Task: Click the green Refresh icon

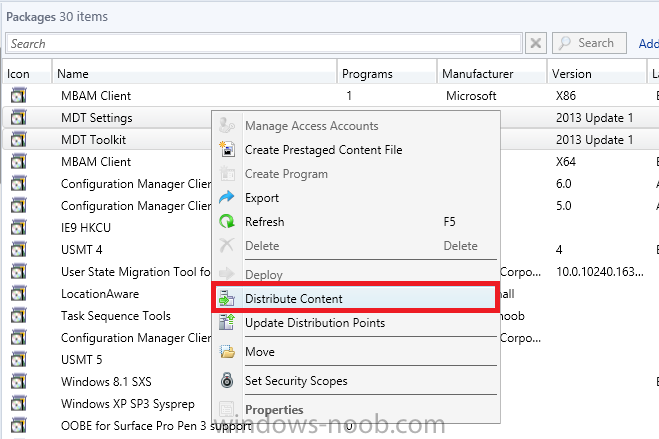Action: point(227,221)
